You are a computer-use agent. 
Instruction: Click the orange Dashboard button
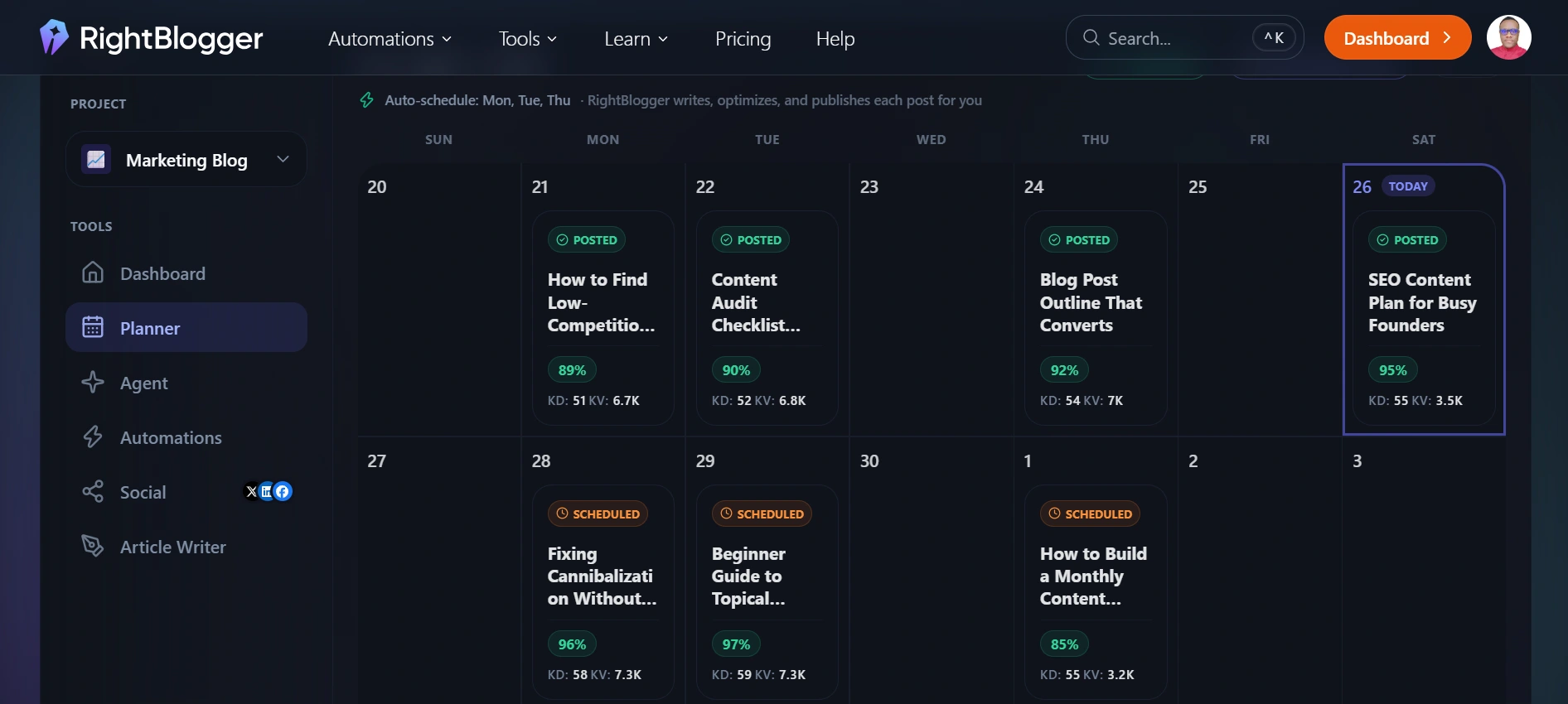point(1397,37)
